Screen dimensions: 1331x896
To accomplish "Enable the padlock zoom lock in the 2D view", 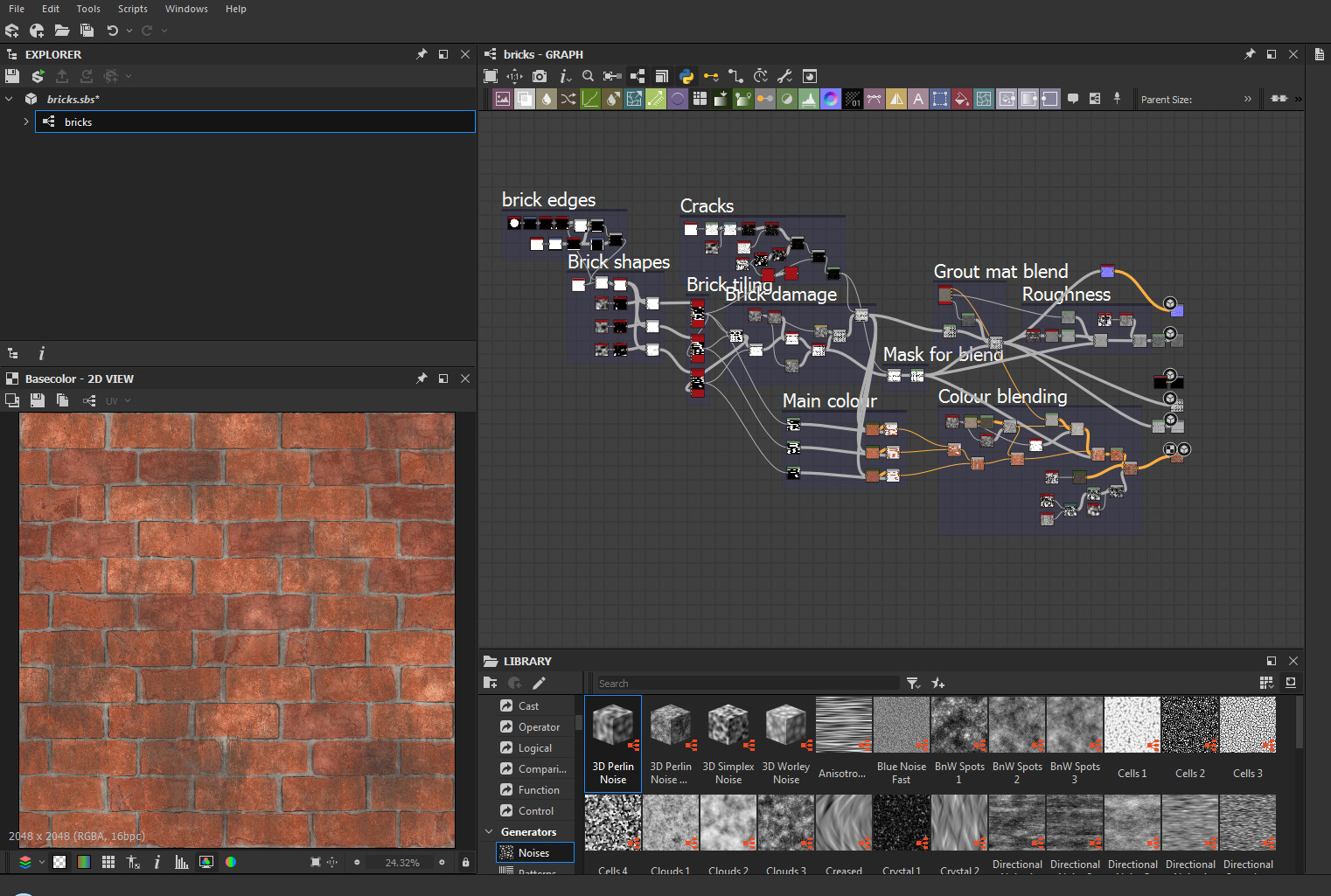I will click(464, 863).
